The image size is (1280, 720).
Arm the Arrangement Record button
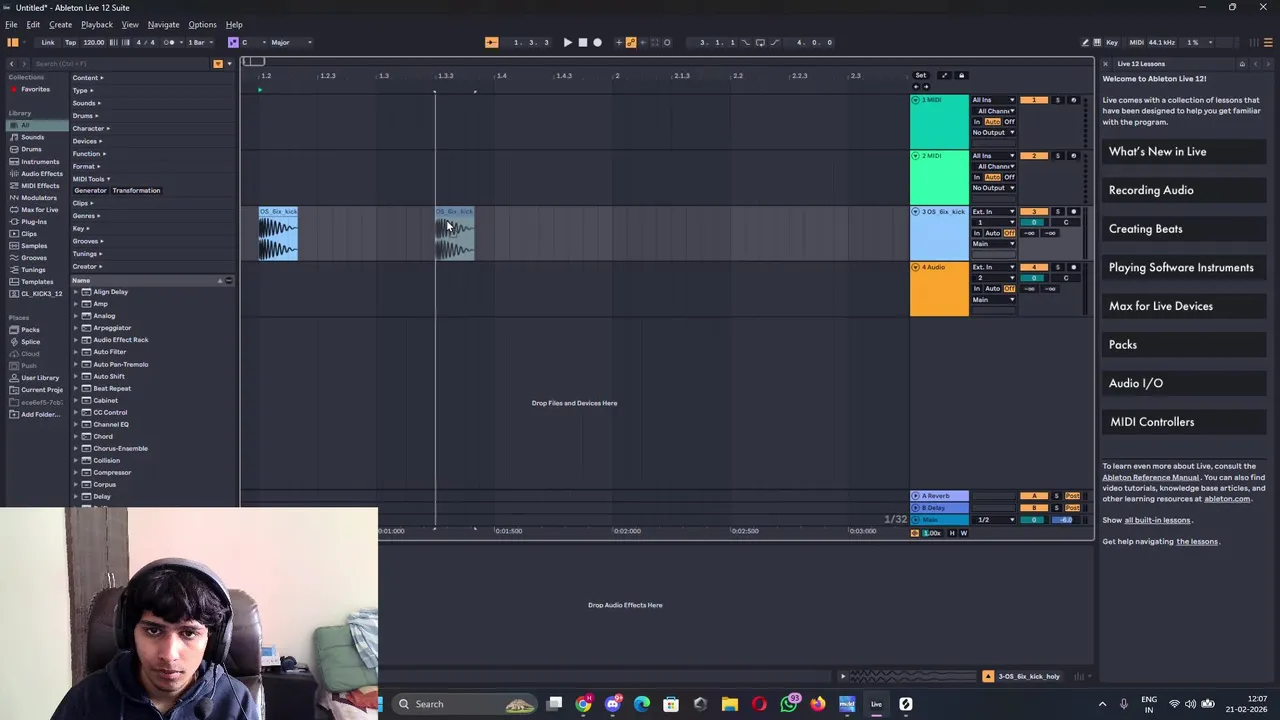(597, 42)
